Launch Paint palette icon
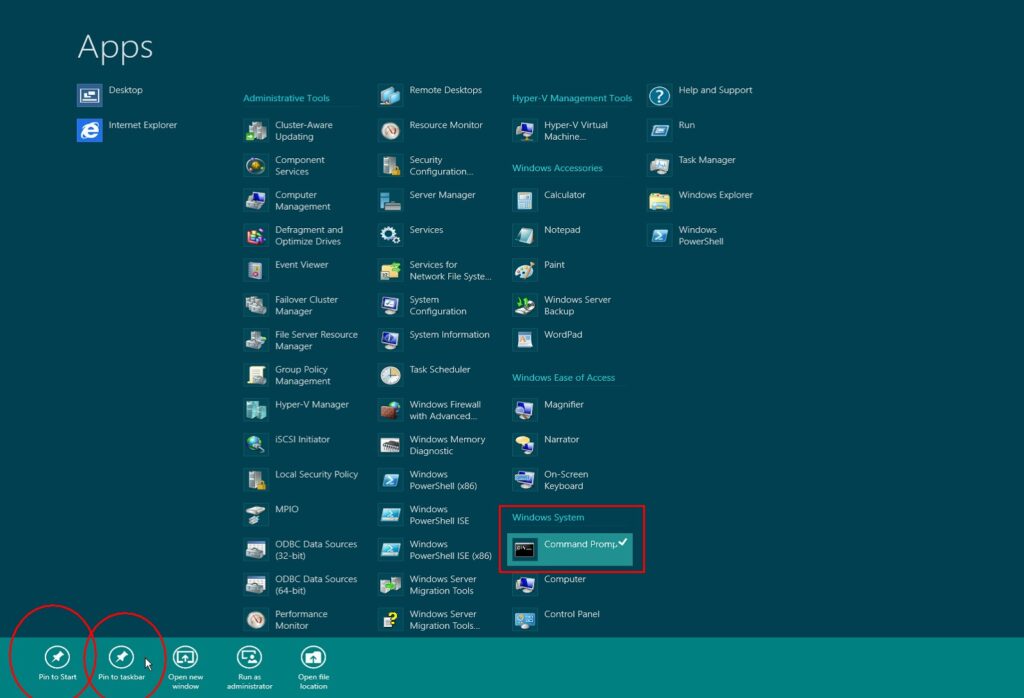This screenshot has width=1024, height=698. [525, 270]
